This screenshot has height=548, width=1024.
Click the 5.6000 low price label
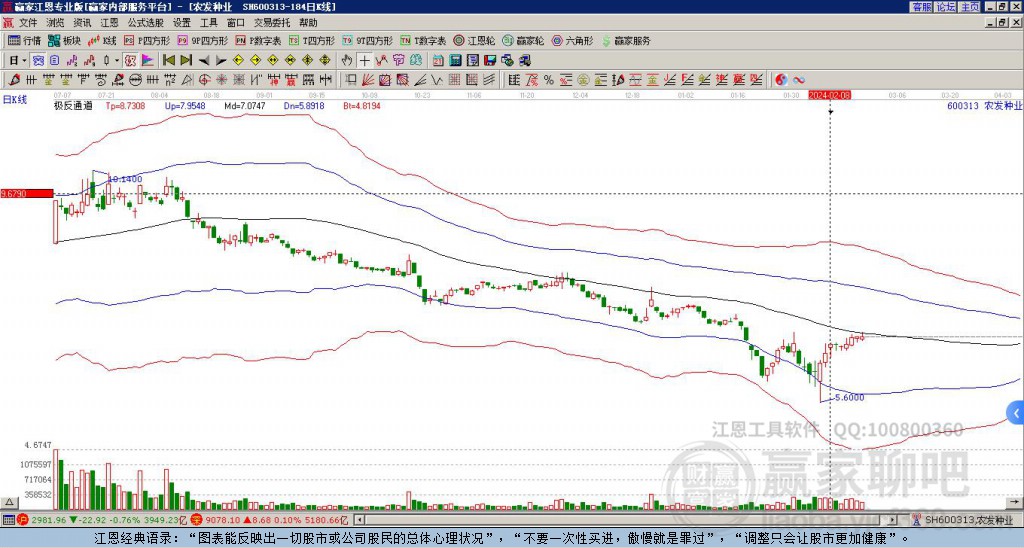(x=850, y=397)
